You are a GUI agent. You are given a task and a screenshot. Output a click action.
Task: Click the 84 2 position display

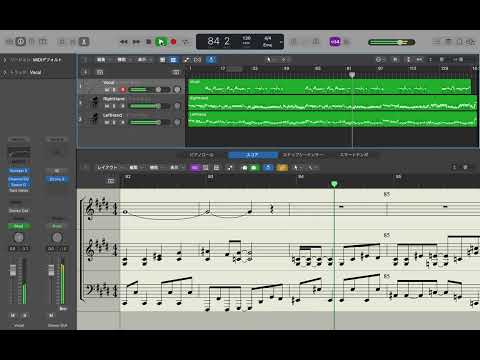[x=219, y=41]
